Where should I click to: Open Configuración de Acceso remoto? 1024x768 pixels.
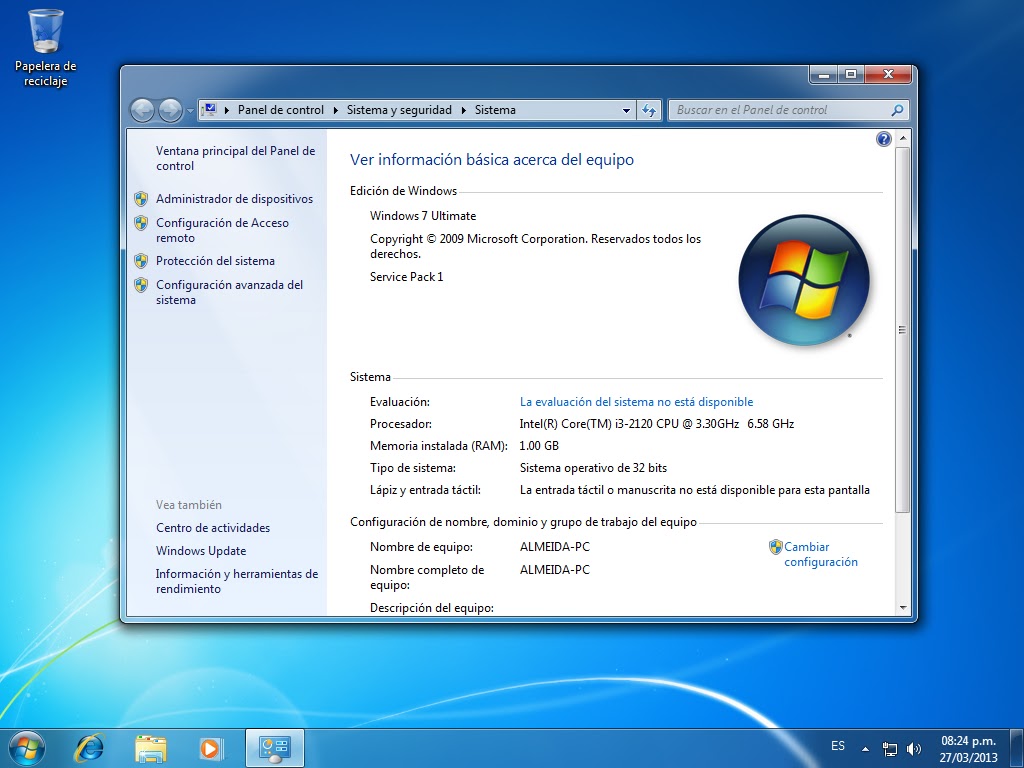point(222,231)
